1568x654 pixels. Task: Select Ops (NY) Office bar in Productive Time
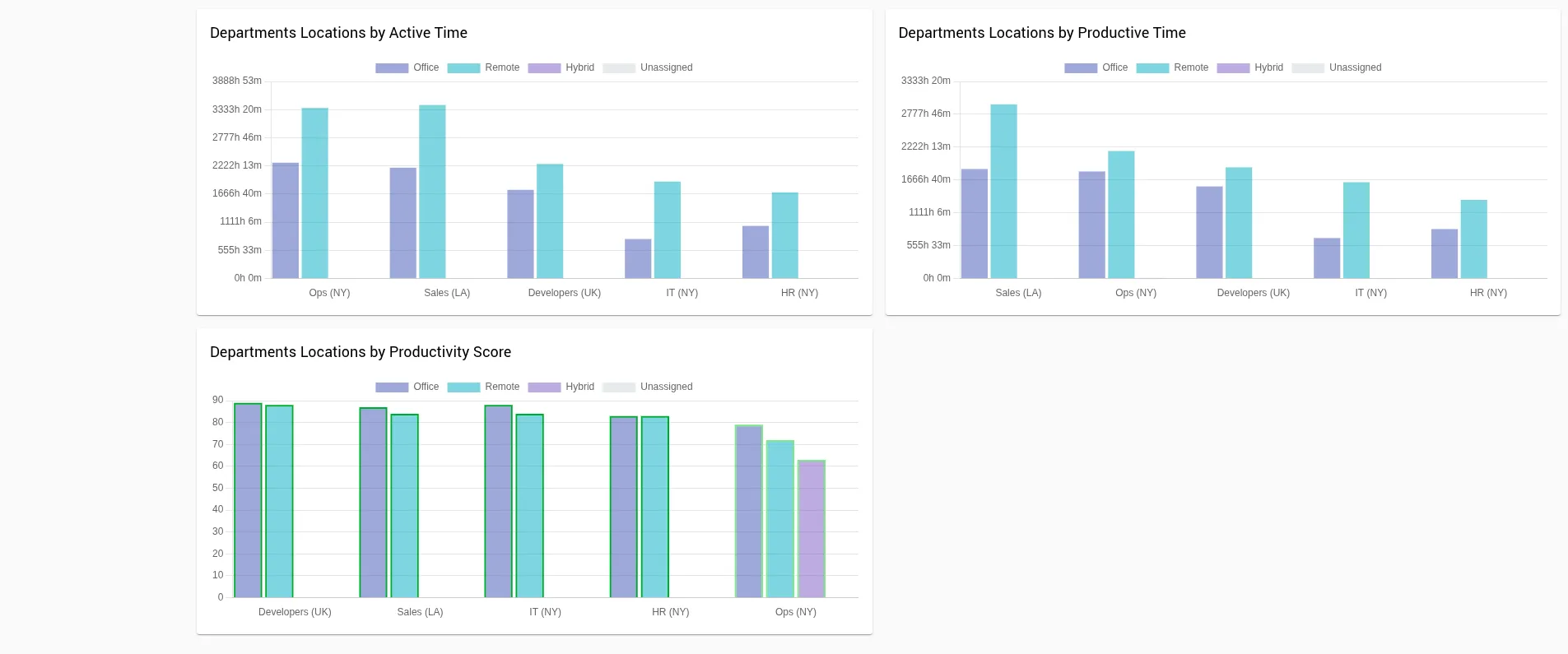[x=1092, y=225]
